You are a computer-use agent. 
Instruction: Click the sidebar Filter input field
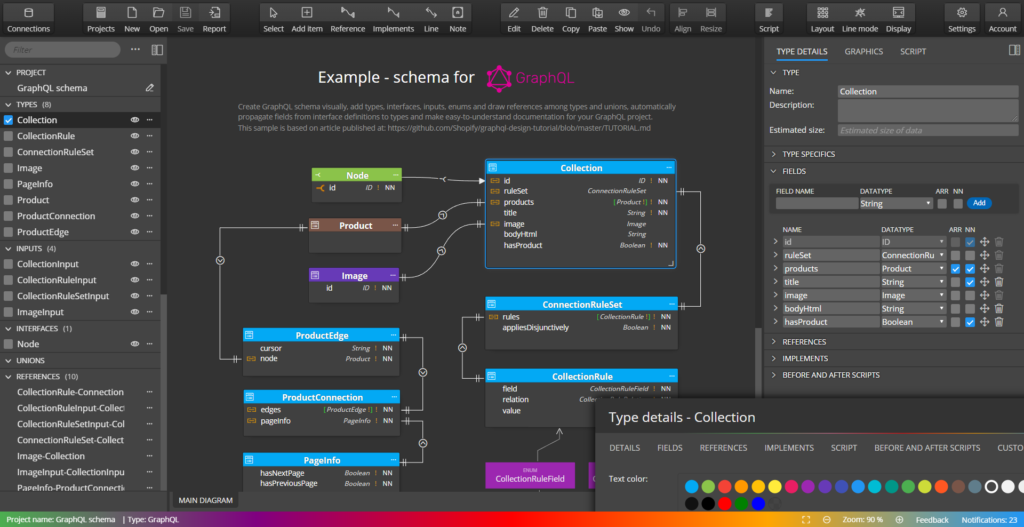pos(62,50)
